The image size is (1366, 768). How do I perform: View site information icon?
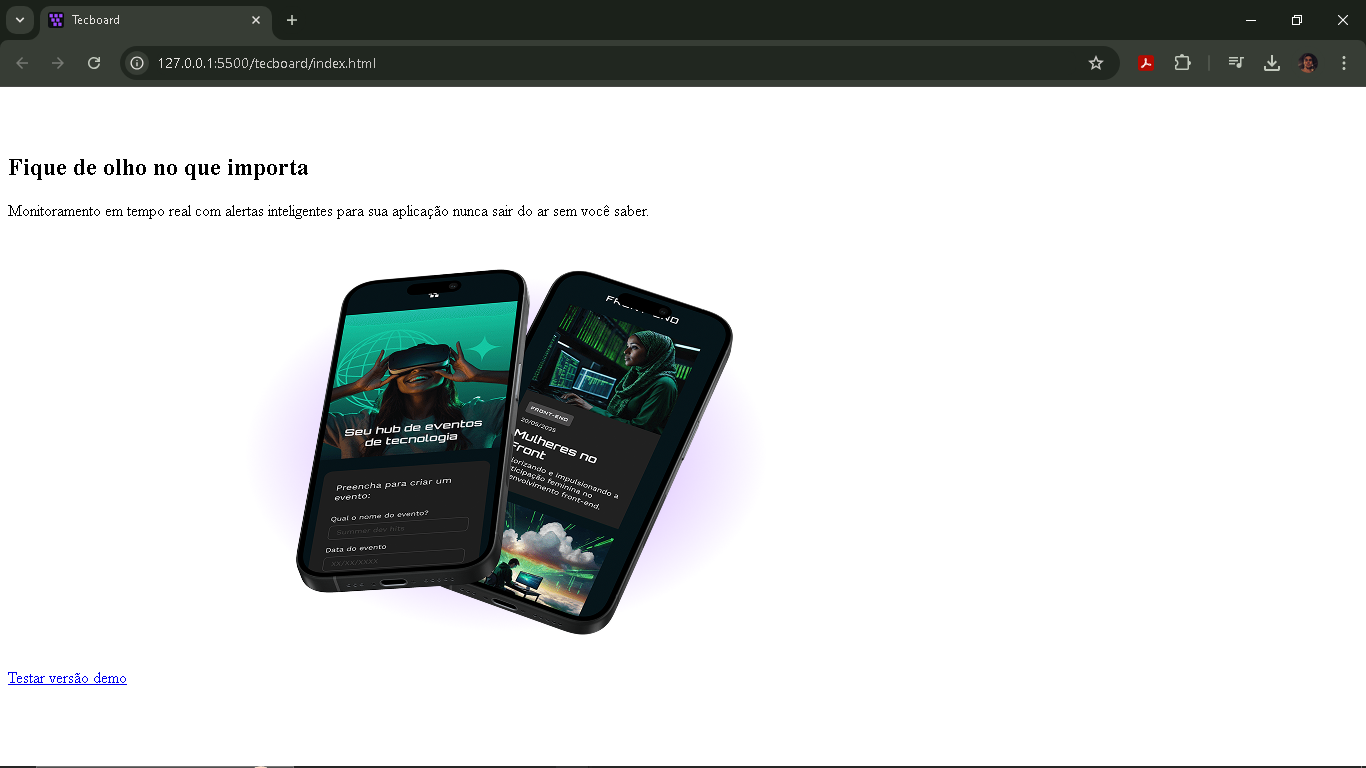[138, 63]
